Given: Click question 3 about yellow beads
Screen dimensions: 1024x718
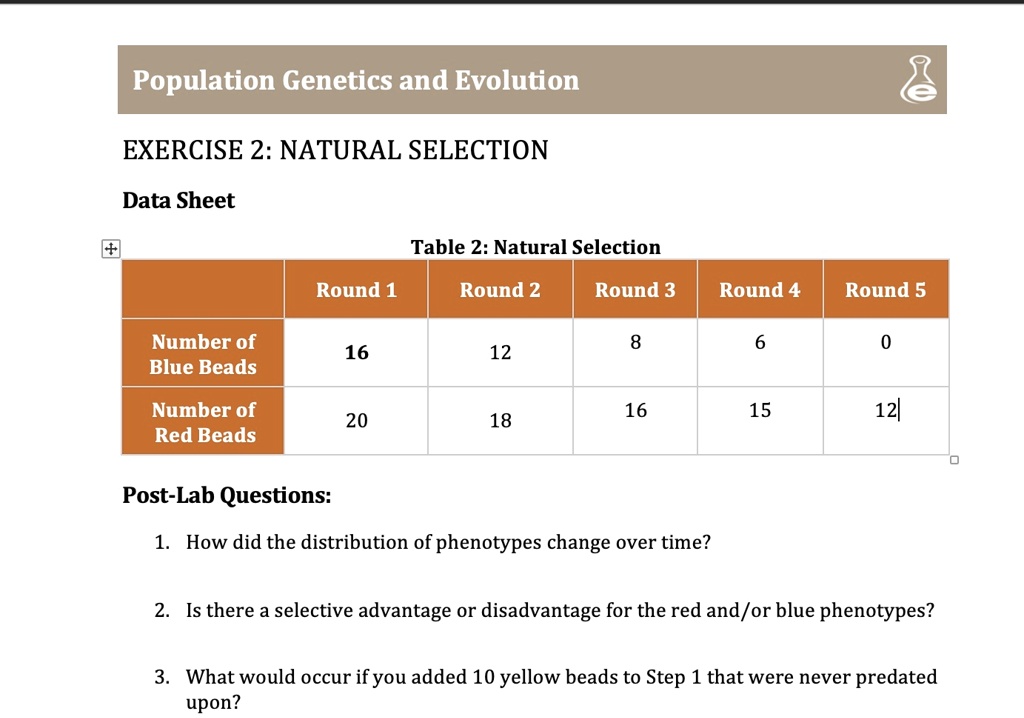Looking at the screenshot, I should tap(561, 677).
